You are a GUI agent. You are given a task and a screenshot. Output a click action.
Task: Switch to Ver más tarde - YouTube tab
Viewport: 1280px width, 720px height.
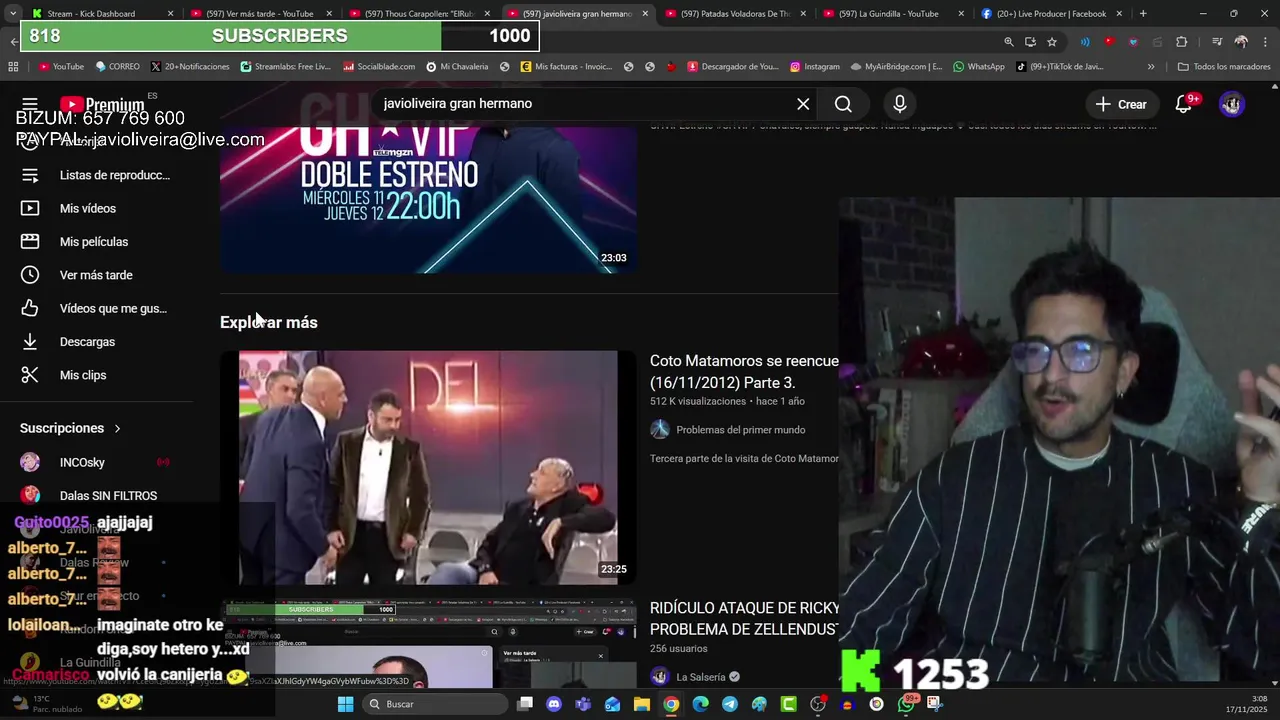pyautogui.click(x=261, y=14)
